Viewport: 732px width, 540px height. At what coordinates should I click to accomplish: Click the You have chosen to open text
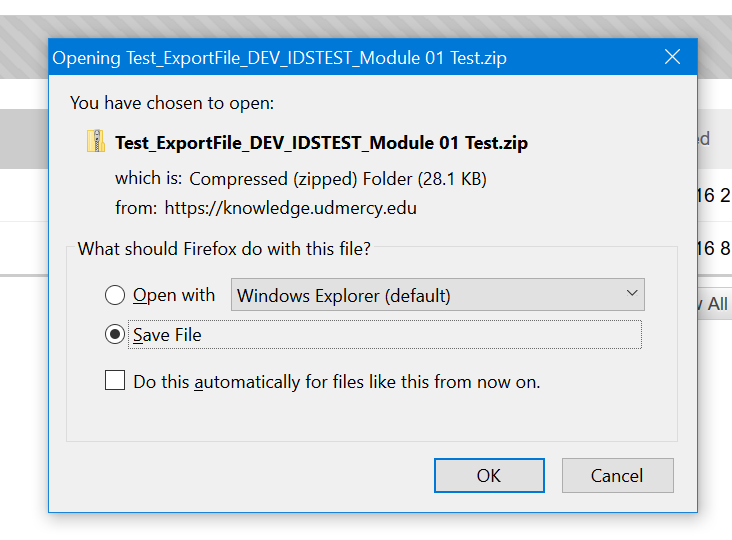coord(172,103)
